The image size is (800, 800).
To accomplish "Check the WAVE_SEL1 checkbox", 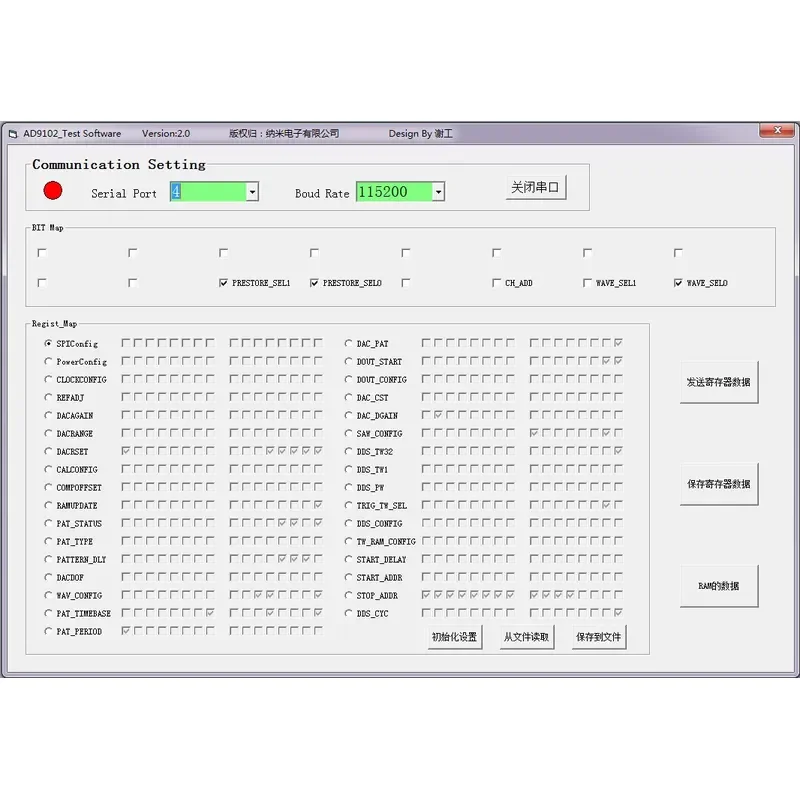I will pos(587,283).
